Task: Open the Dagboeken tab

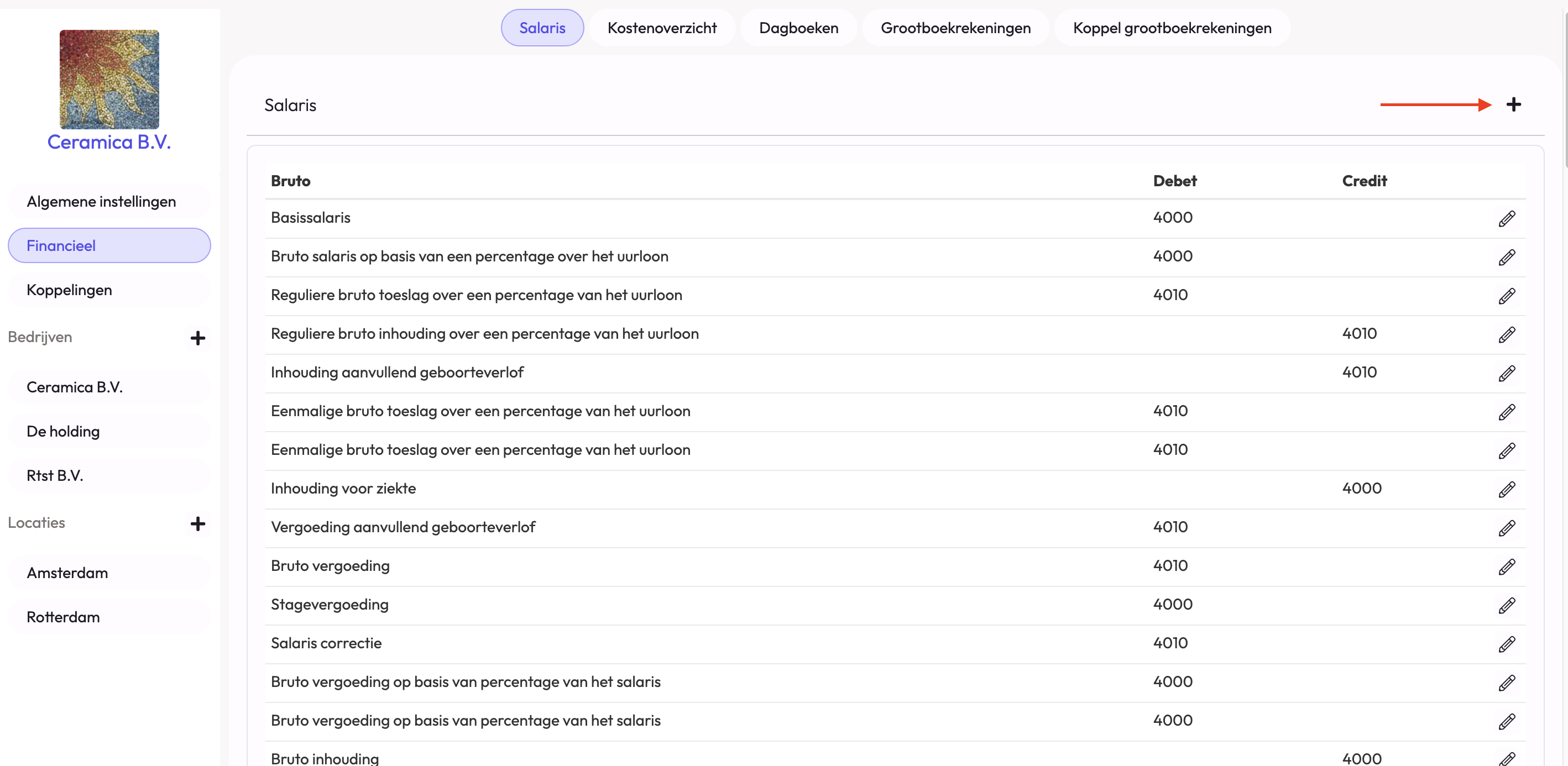Action: (x=798, y=28)
